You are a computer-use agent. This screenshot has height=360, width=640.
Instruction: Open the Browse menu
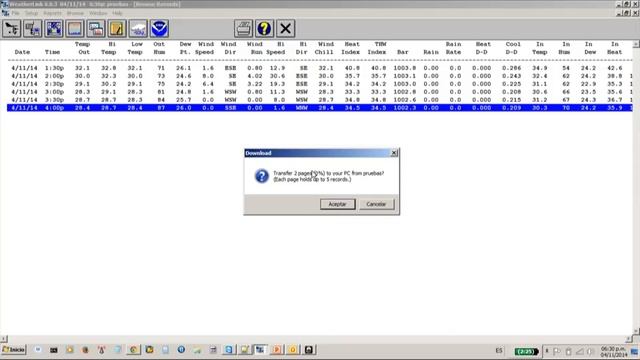(75, 13)
